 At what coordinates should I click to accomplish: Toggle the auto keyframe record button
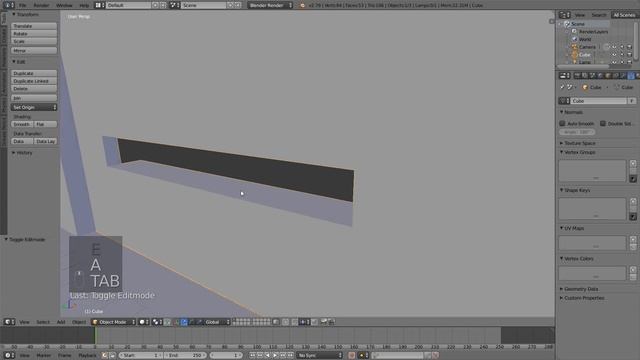coord(351,356)
